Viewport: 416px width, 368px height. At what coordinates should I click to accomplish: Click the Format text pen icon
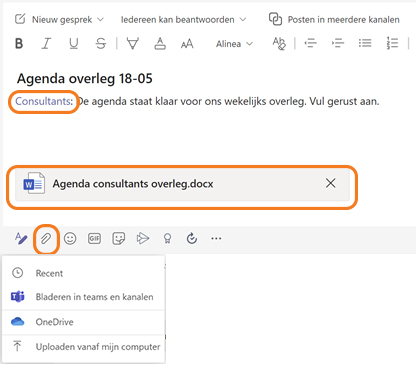21,238
